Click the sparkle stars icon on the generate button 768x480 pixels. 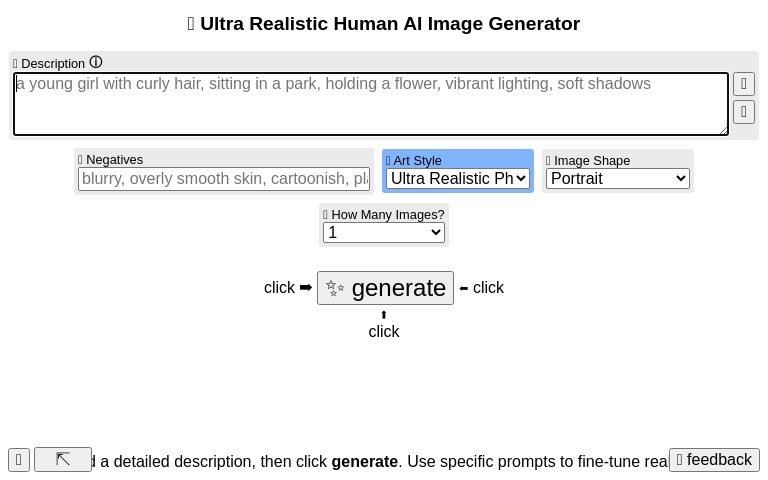point(335,288)
